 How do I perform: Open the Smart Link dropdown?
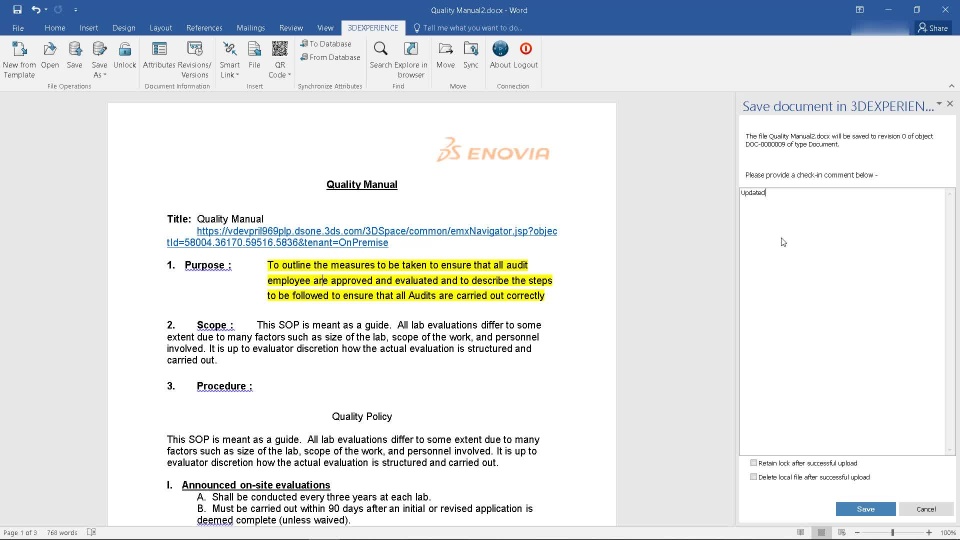click(230, 59)
